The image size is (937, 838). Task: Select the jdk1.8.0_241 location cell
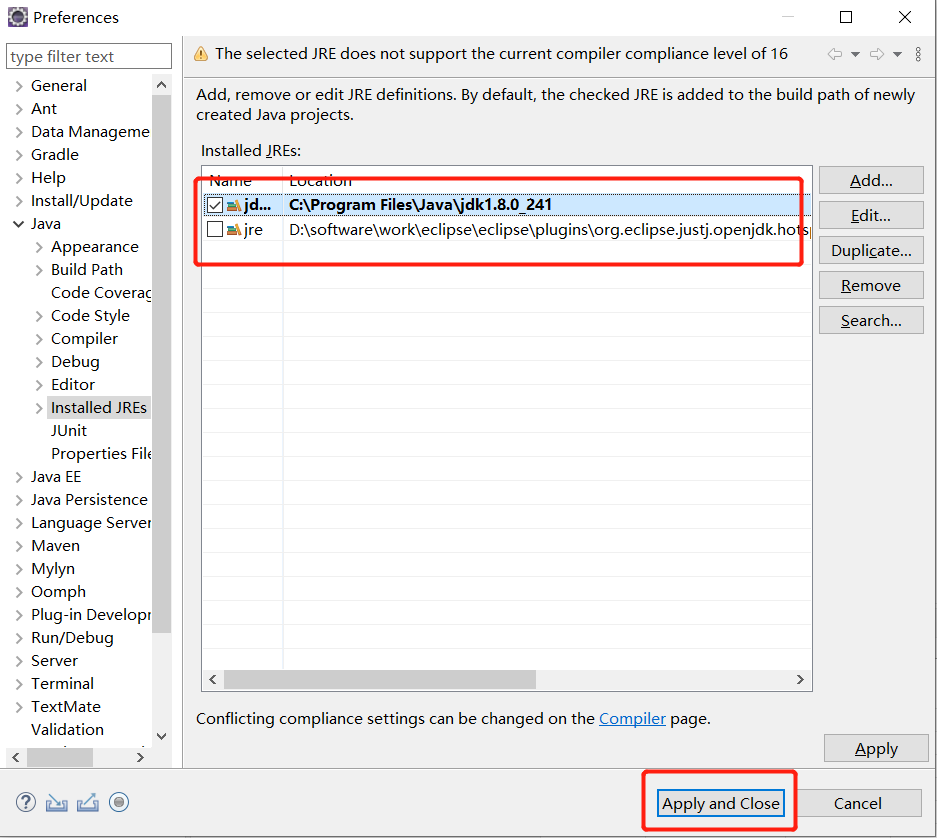[420, 205]
